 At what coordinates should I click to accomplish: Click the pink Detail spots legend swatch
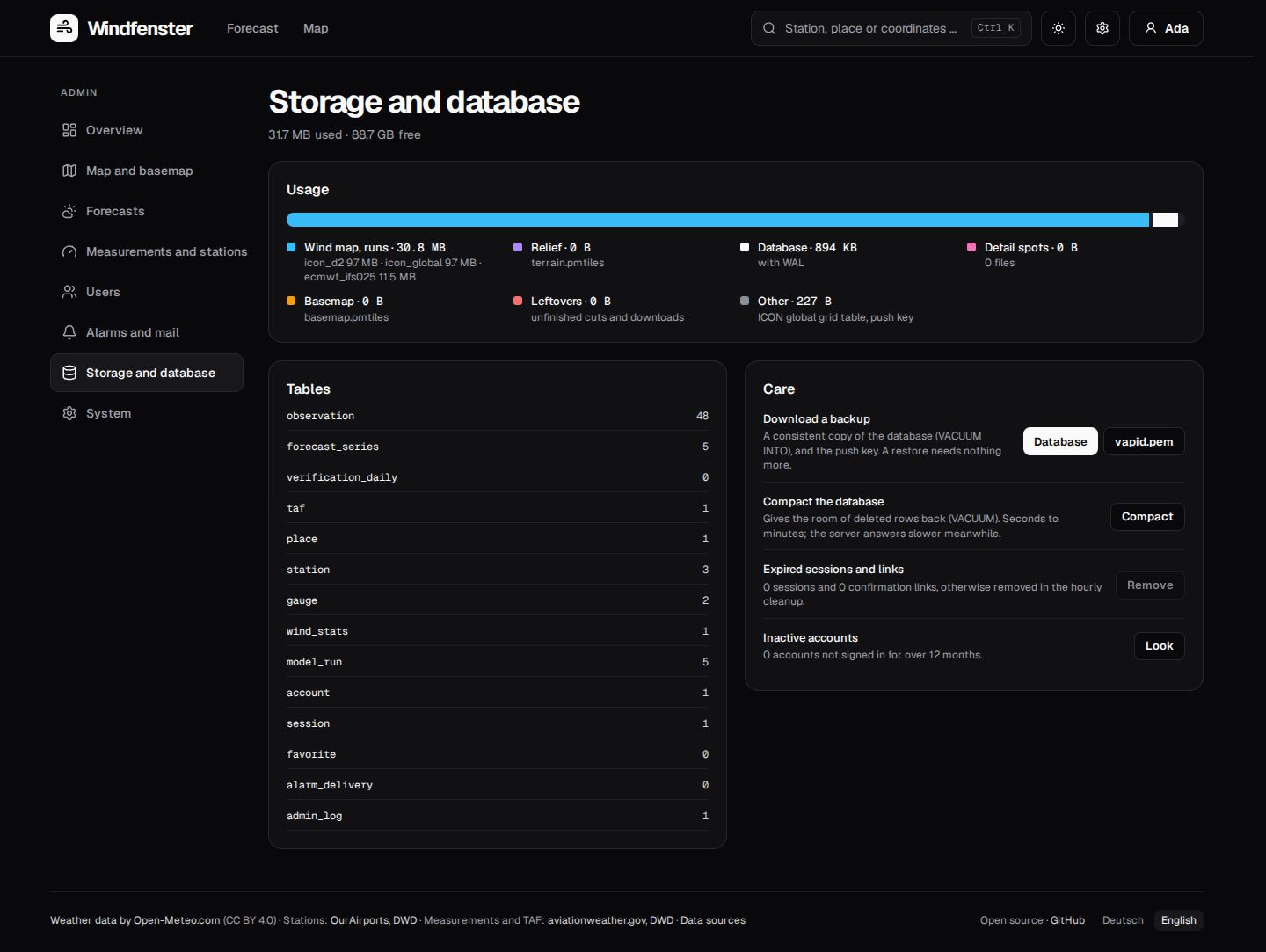[971, 247]
